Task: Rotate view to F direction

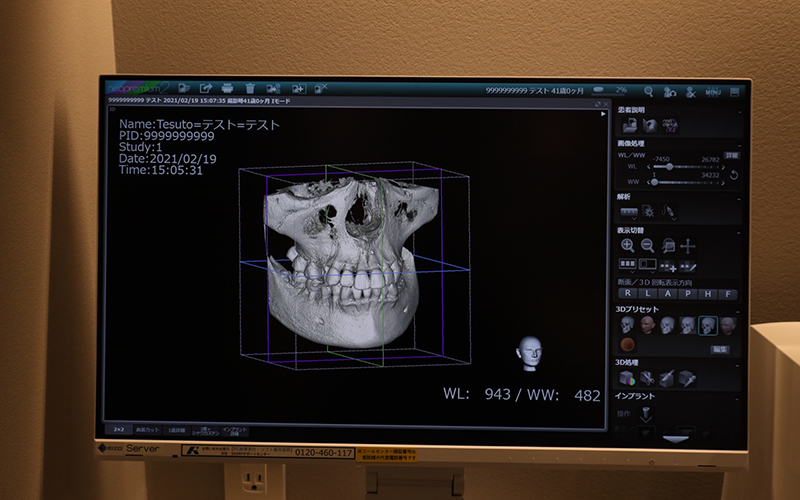Action: click(x=728, y=294)
